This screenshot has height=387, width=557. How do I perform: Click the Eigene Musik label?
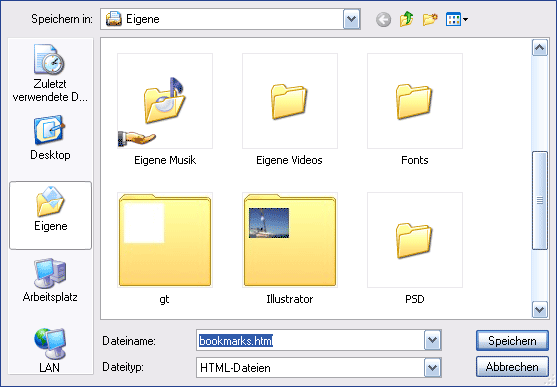click(x=165, y=160)
